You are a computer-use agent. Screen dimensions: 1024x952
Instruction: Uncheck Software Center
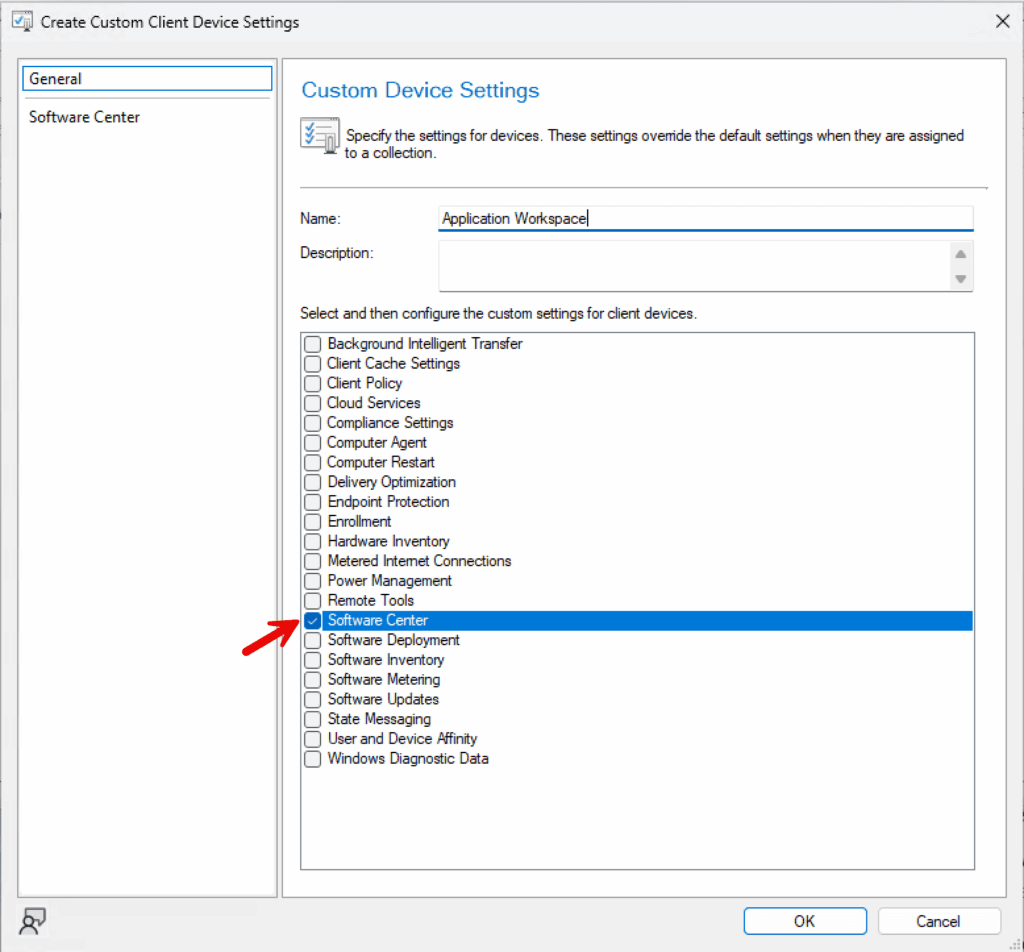point(313,620)
